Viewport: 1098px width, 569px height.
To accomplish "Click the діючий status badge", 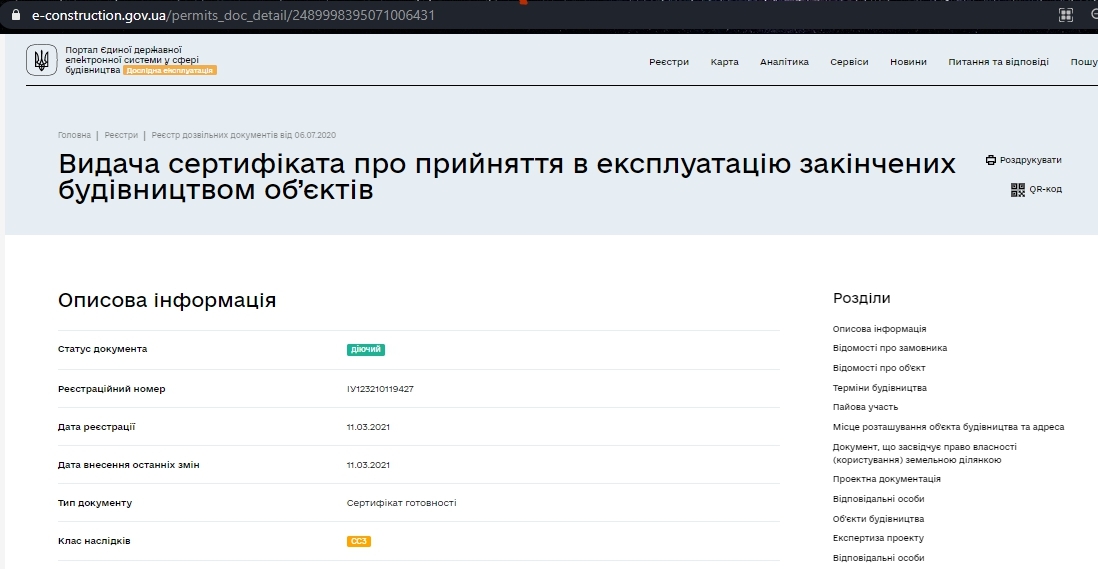I will (366, 349).
